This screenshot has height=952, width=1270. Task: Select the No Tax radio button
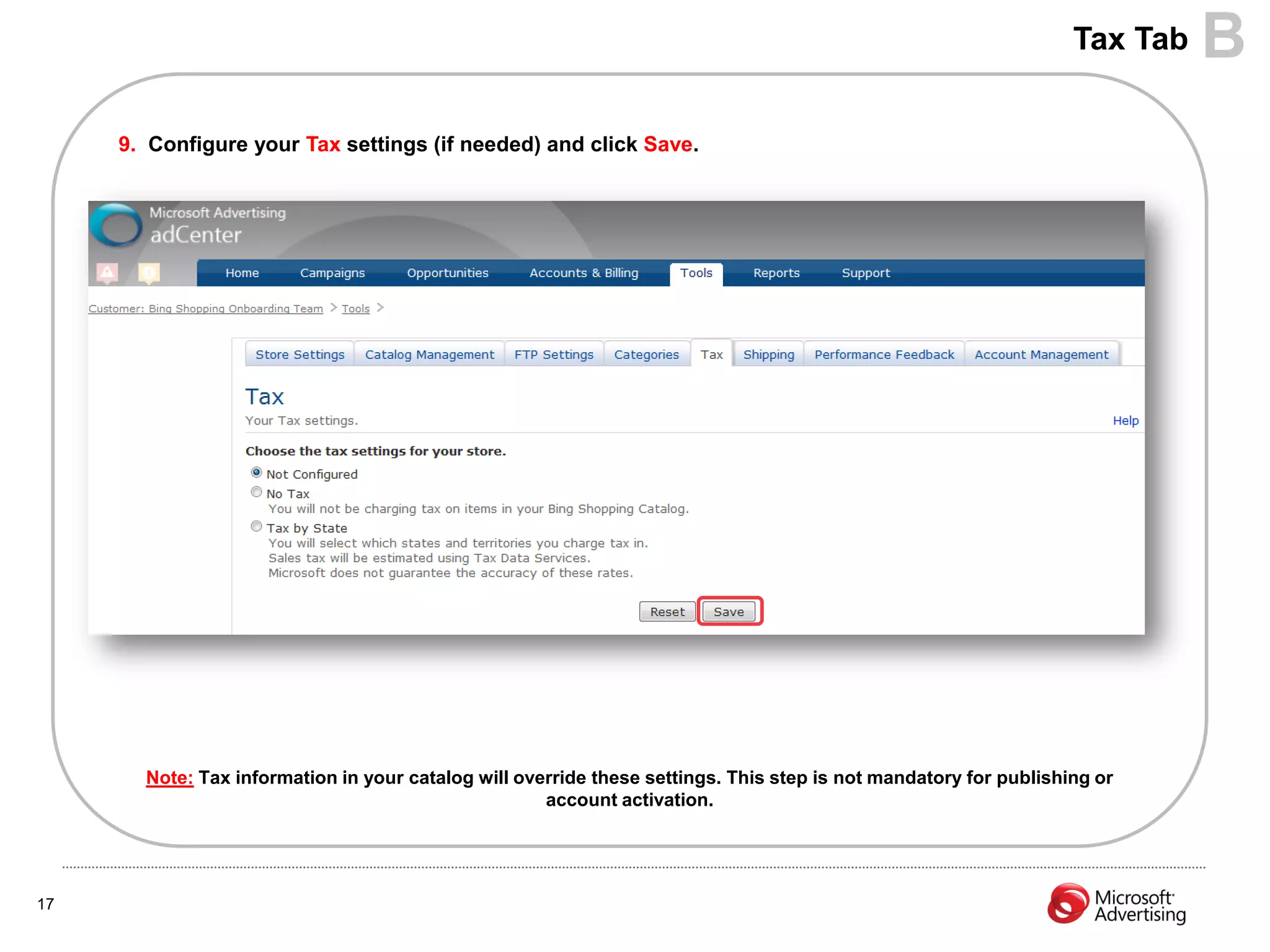[x=256, y=492]
